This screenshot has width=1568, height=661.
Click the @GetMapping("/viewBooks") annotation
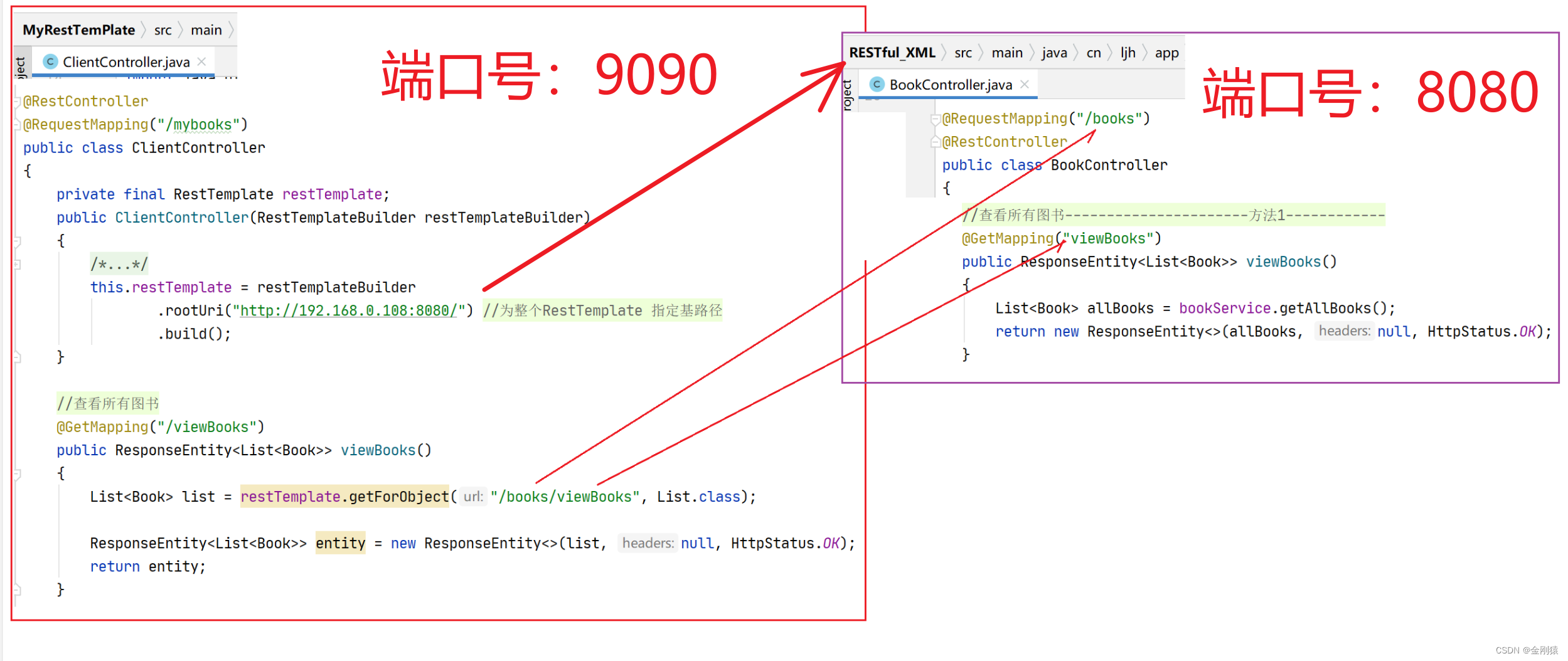161,427
